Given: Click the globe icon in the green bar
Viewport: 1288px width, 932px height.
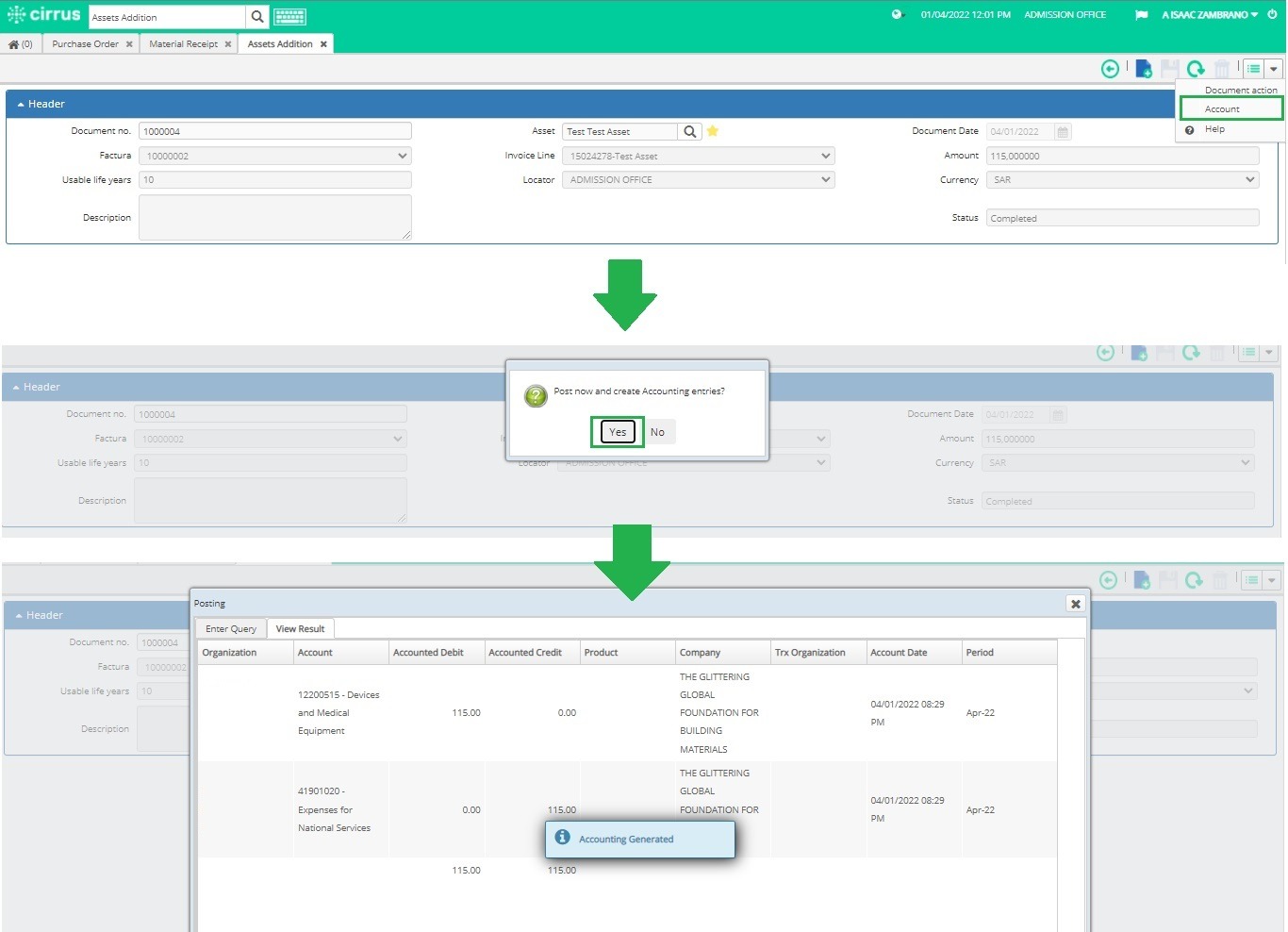Looking at the screenshot, I should click(897, 15).
